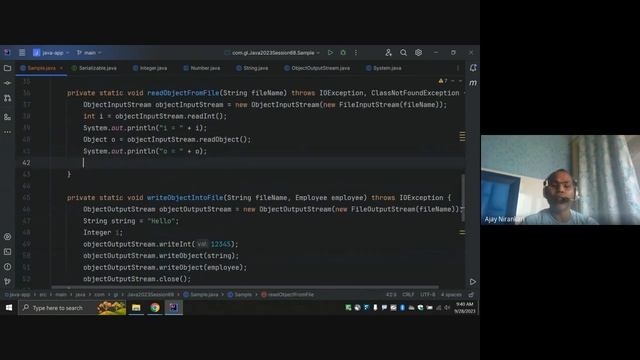Open the Terminal tool window
Viewport: 640px width, 360px height.
7,252
